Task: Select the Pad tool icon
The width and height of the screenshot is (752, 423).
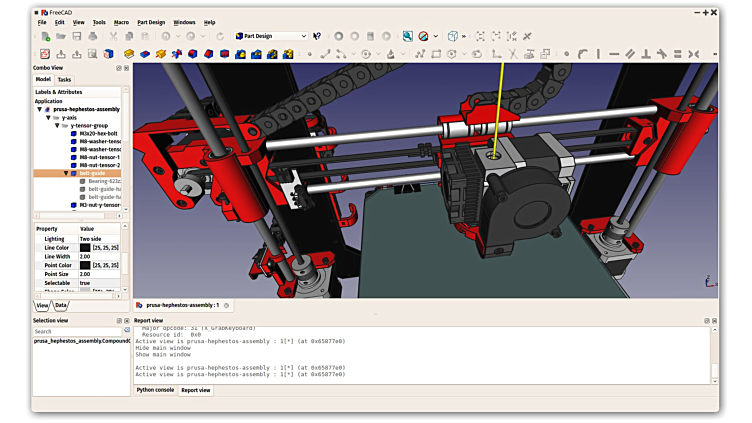Action: 129,54
